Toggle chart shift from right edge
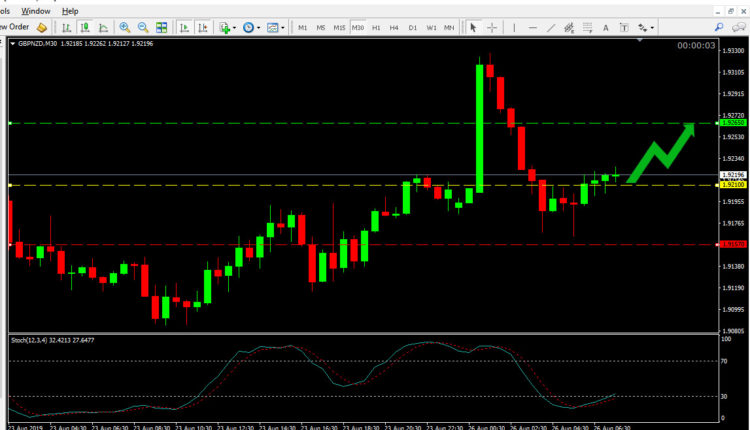This screenshot has width=750, height=430. (203, 28)
